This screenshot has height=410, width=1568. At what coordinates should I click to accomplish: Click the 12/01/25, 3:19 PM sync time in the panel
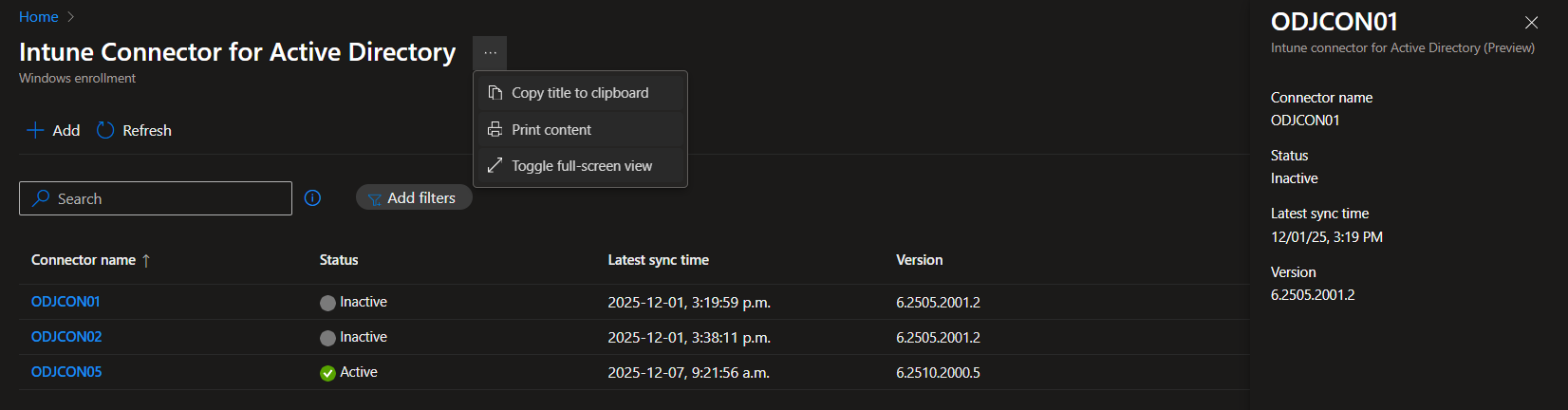tap(1327, 237)
